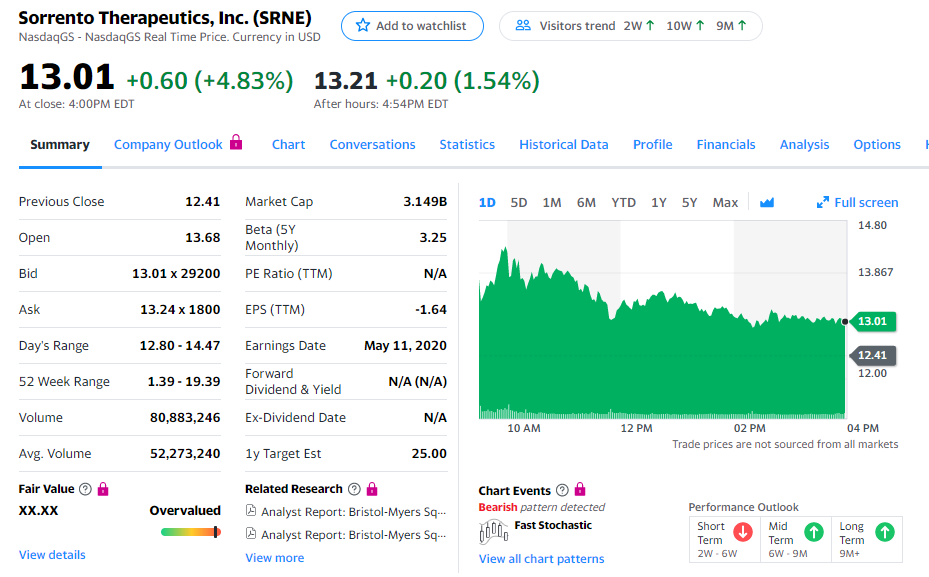The height and width of the screenshot is (577, 929).
Task: Select the Max chart range
Action: click(725, 203)
